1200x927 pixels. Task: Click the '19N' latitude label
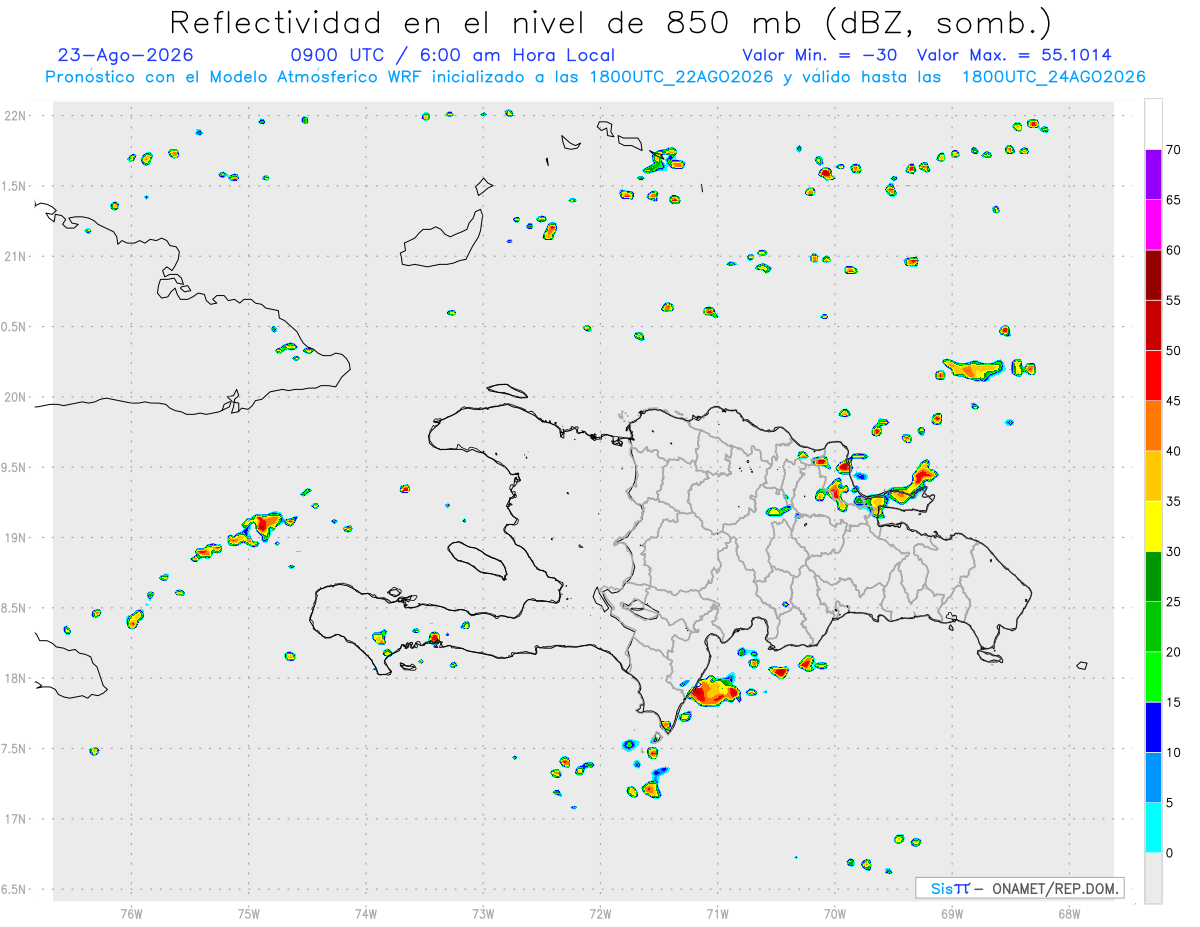click(x=15, y=538)
